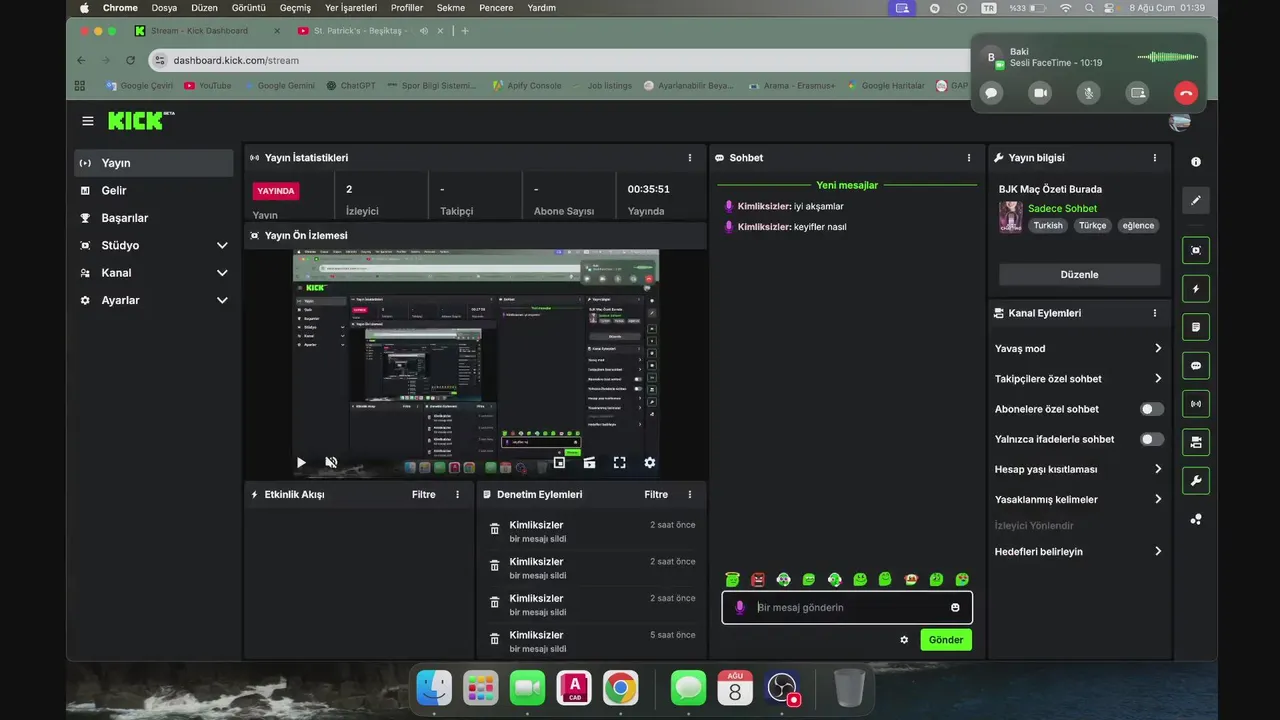Image resolution: width=1280 pixels, height=720 pixels.
Task: Toggle the broadcast statistics widget icon
Action: pos(1196,404)
